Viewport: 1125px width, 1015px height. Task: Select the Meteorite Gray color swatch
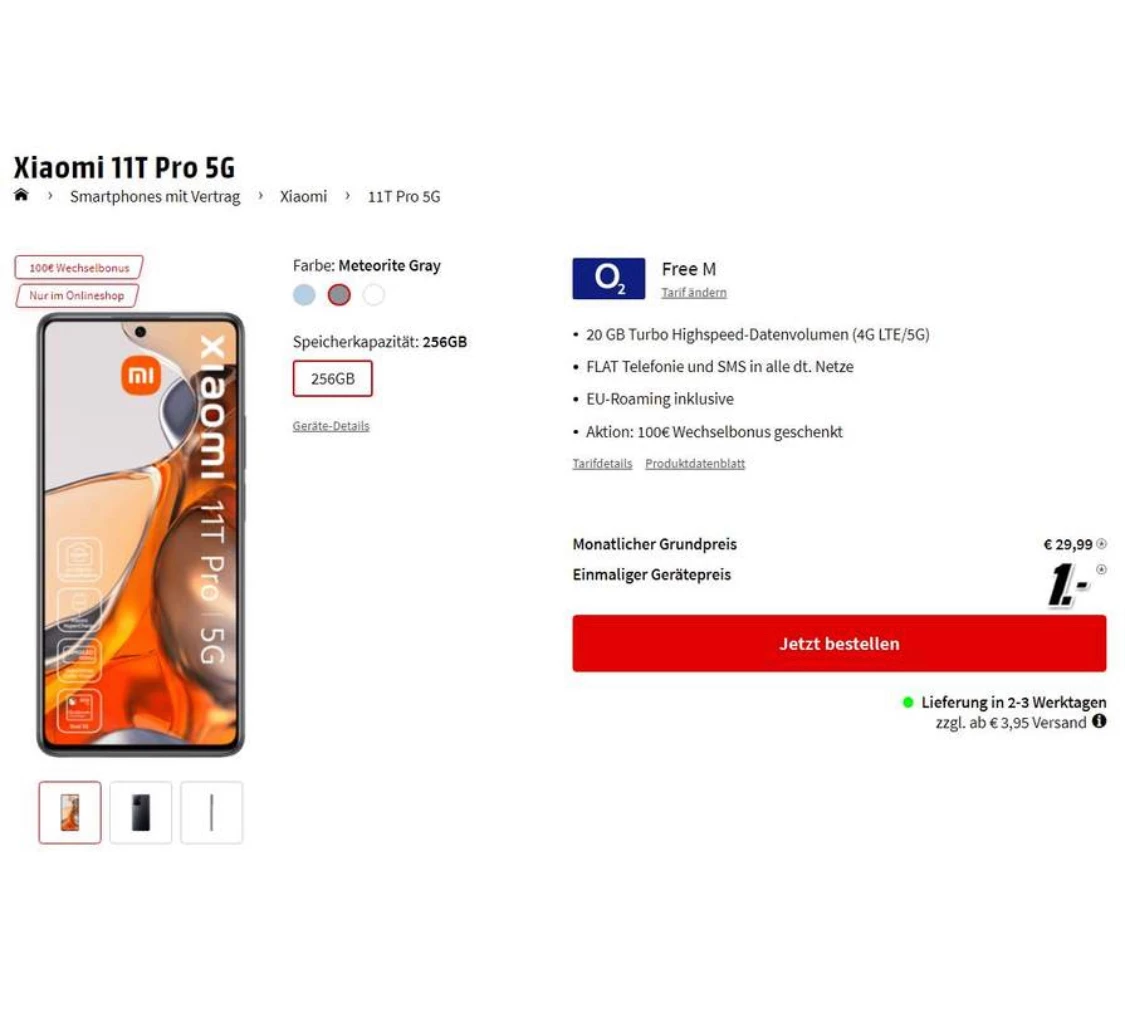(339, 295)
